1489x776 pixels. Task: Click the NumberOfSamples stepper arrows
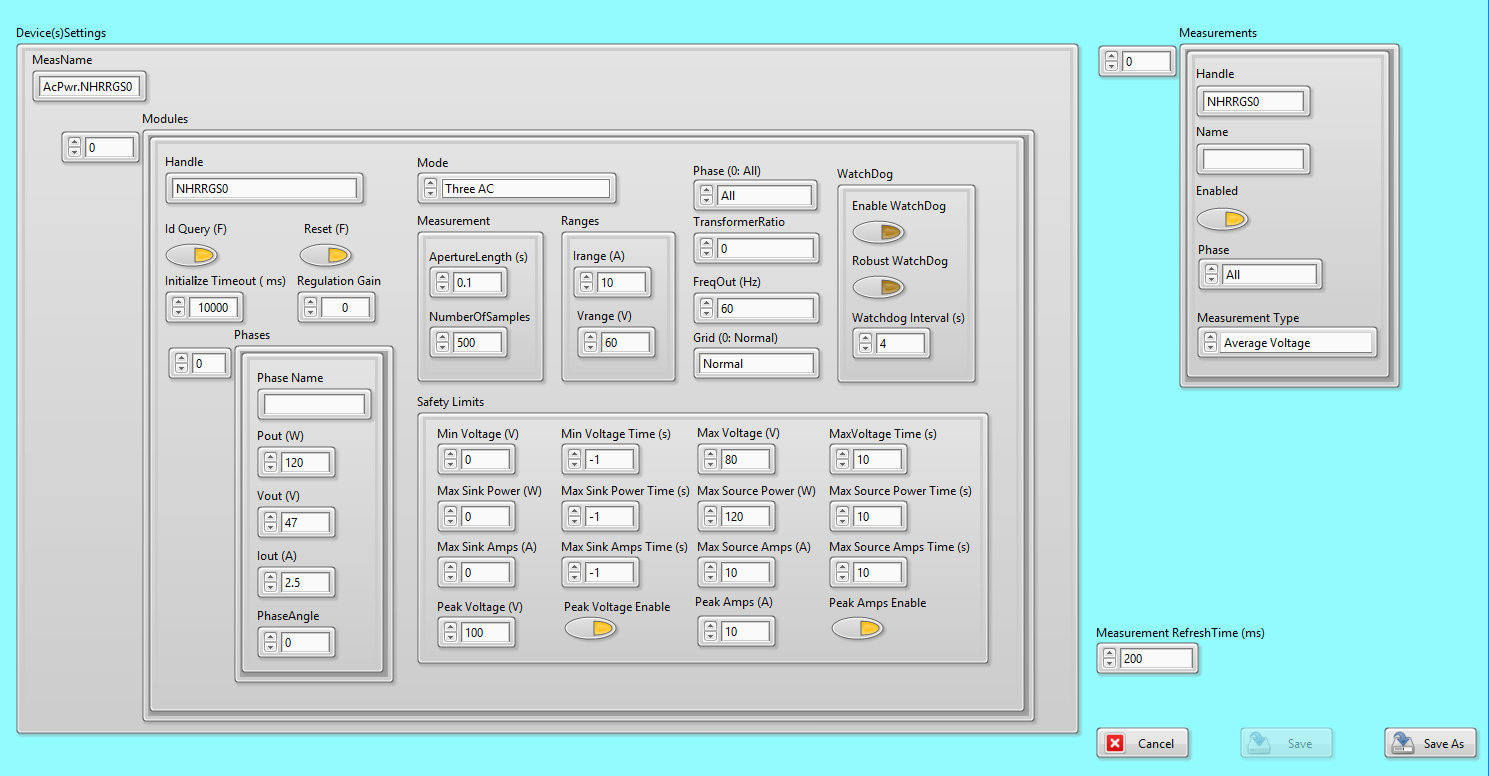442,343
